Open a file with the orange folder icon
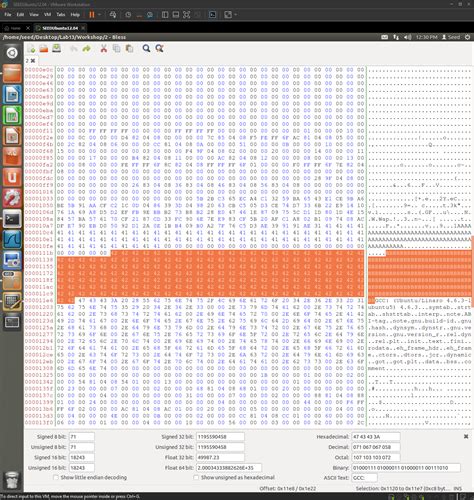This screenshot has height=500, width=474. click(x=44, y=49)
